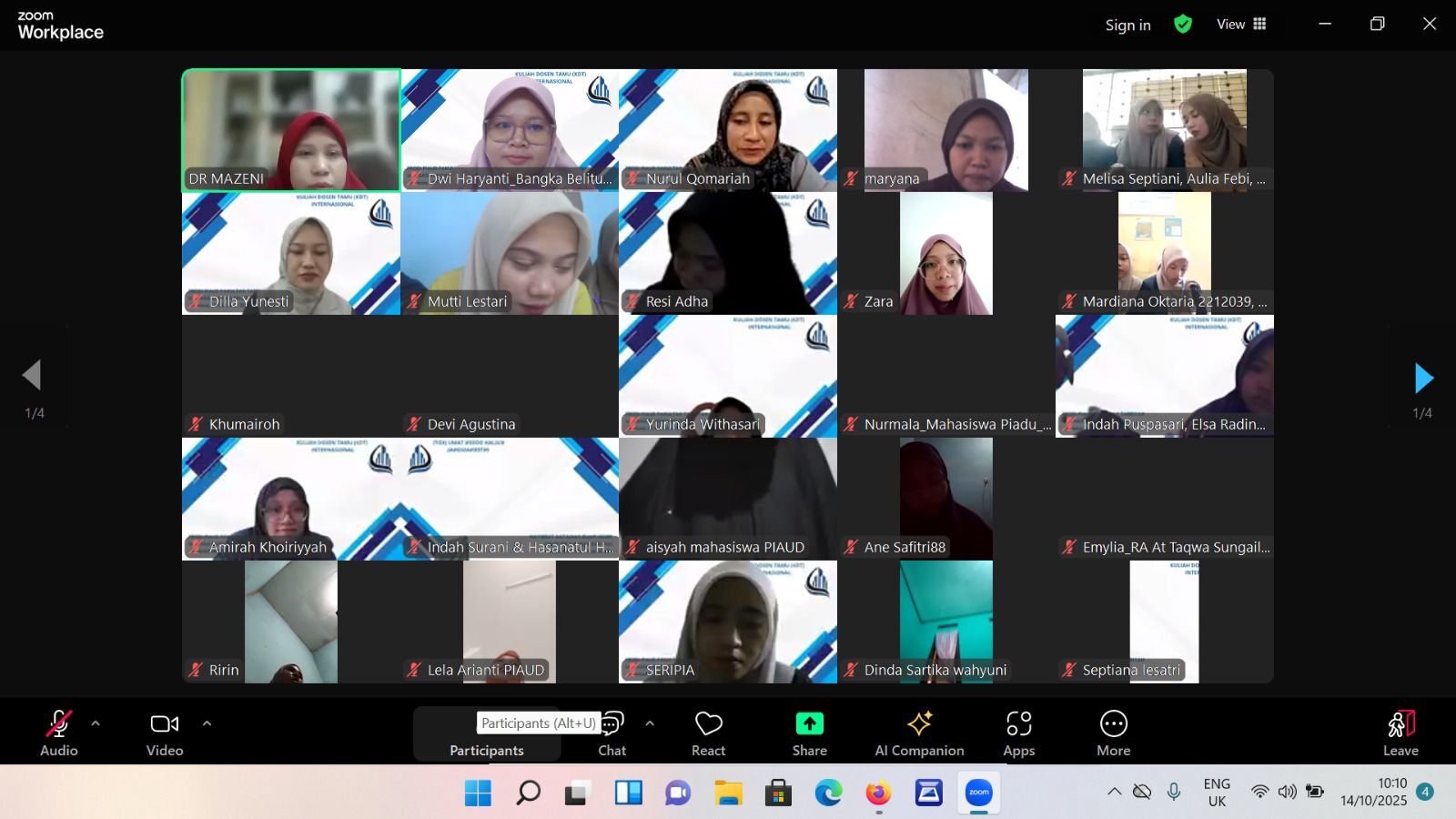Open the More options menu
Screen dimensions: 1456x819
[x=1114, y=733]
